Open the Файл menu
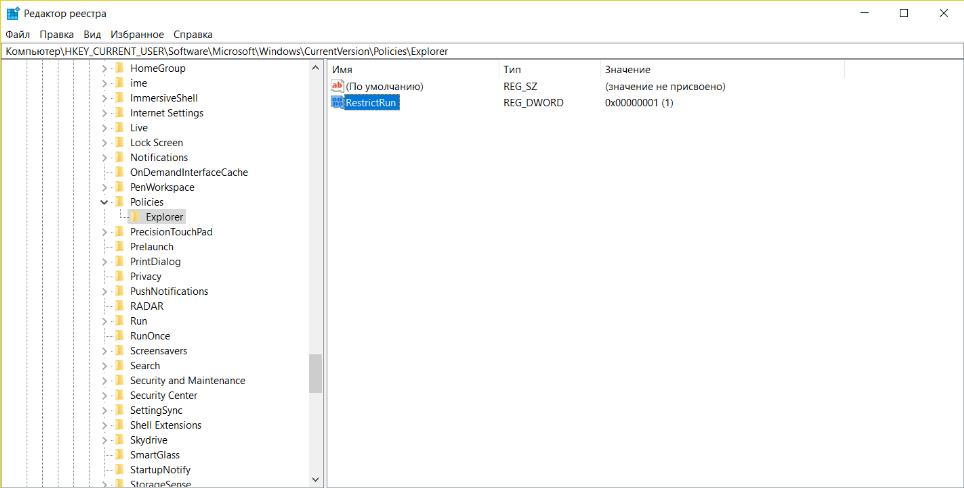This screenshot has width=964, height=488. pyautogui.click(x=18, y=34)
